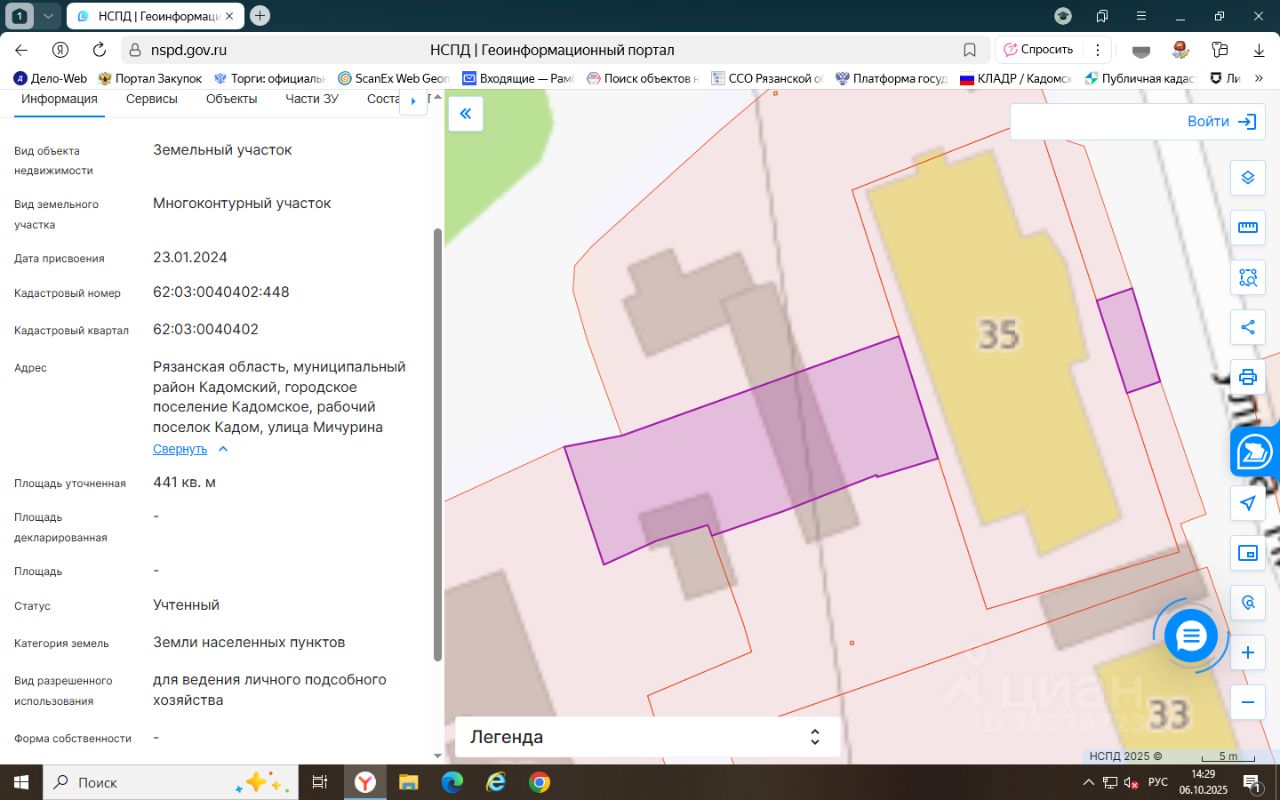Click the Спросить assistant button

(x=1038, y=50)
